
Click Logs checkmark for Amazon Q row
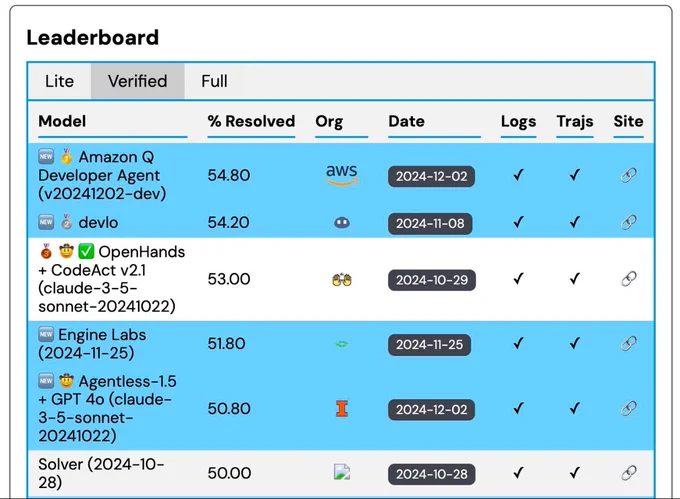(x=518, y=175)
